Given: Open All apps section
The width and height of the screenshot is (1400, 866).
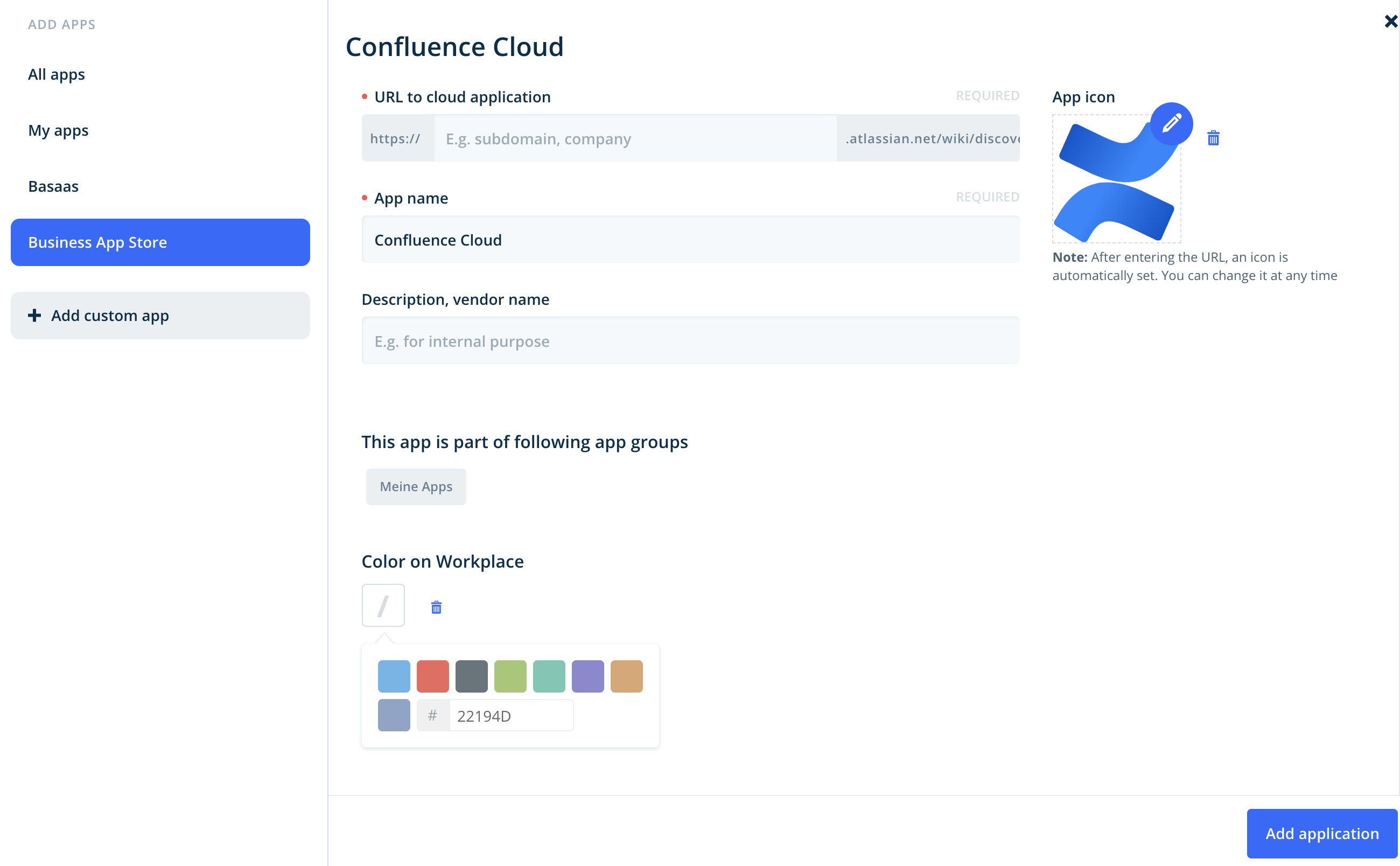Looking at the screenshot, I should 56,74.
